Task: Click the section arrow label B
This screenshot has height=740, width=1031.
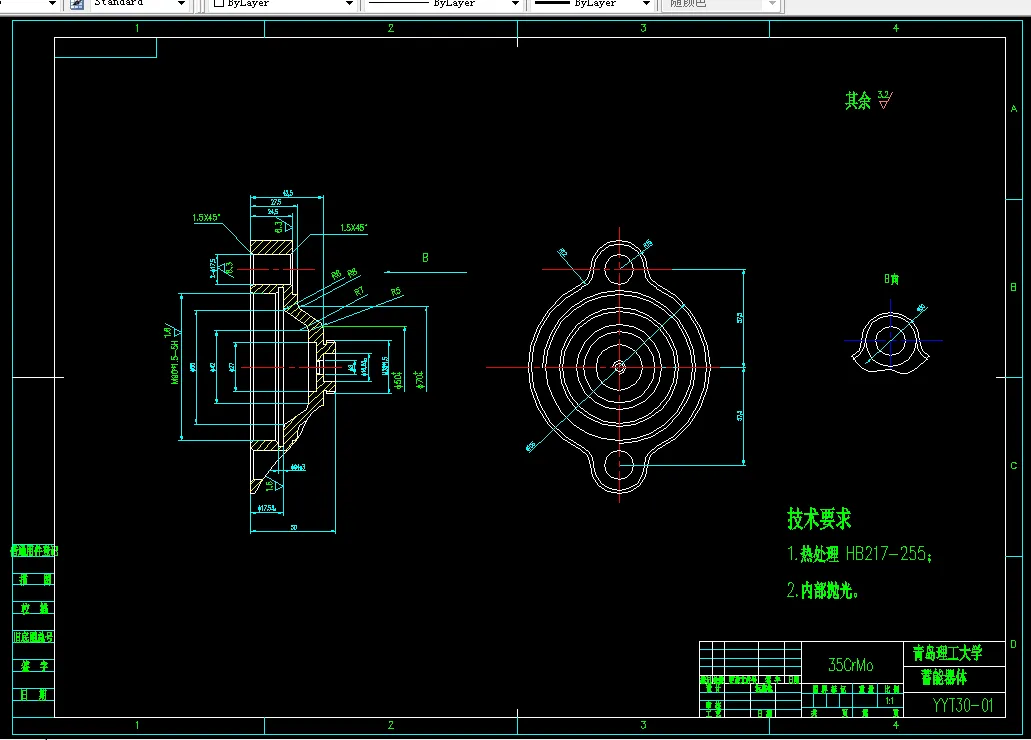Action: click(425, 257)
